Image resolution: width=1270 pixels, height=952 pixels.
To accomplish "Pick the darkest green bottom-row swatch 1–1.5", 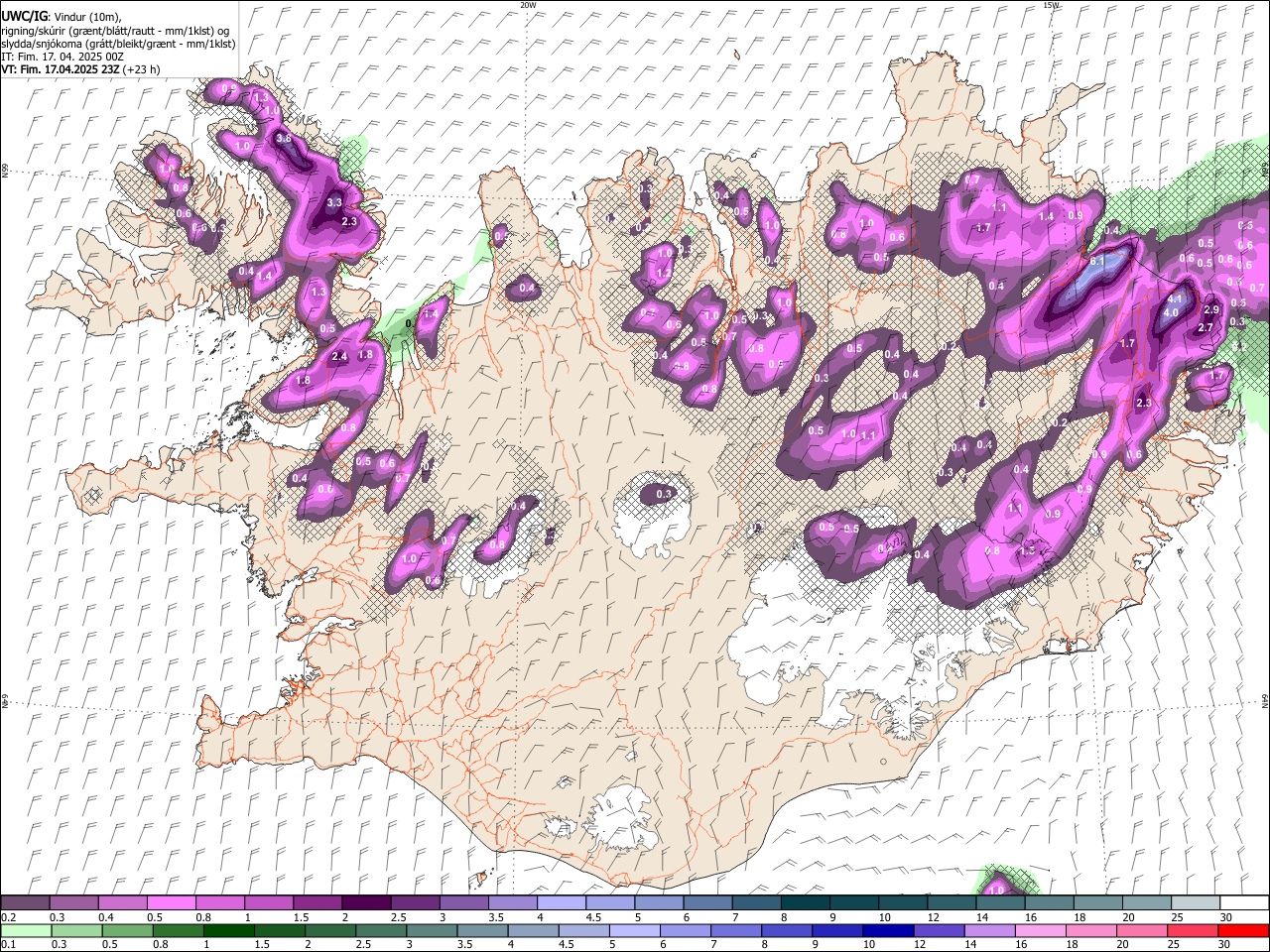I will [x=228, y=930].
